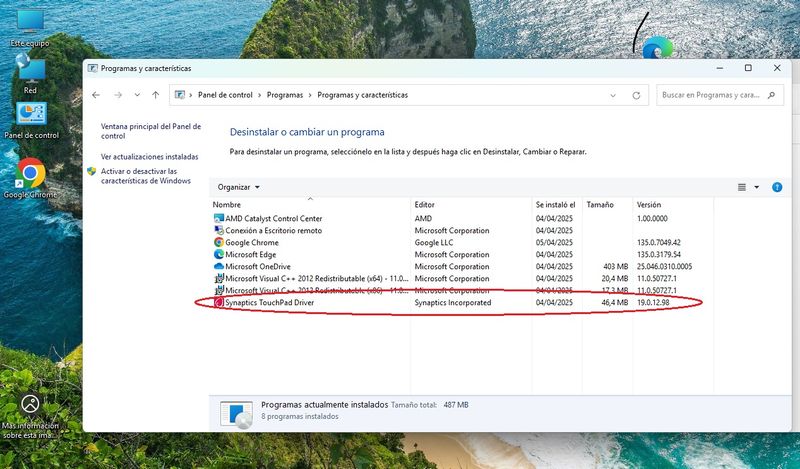Refresh the Programas y características list
800x469 pixels.
point(636,95)
